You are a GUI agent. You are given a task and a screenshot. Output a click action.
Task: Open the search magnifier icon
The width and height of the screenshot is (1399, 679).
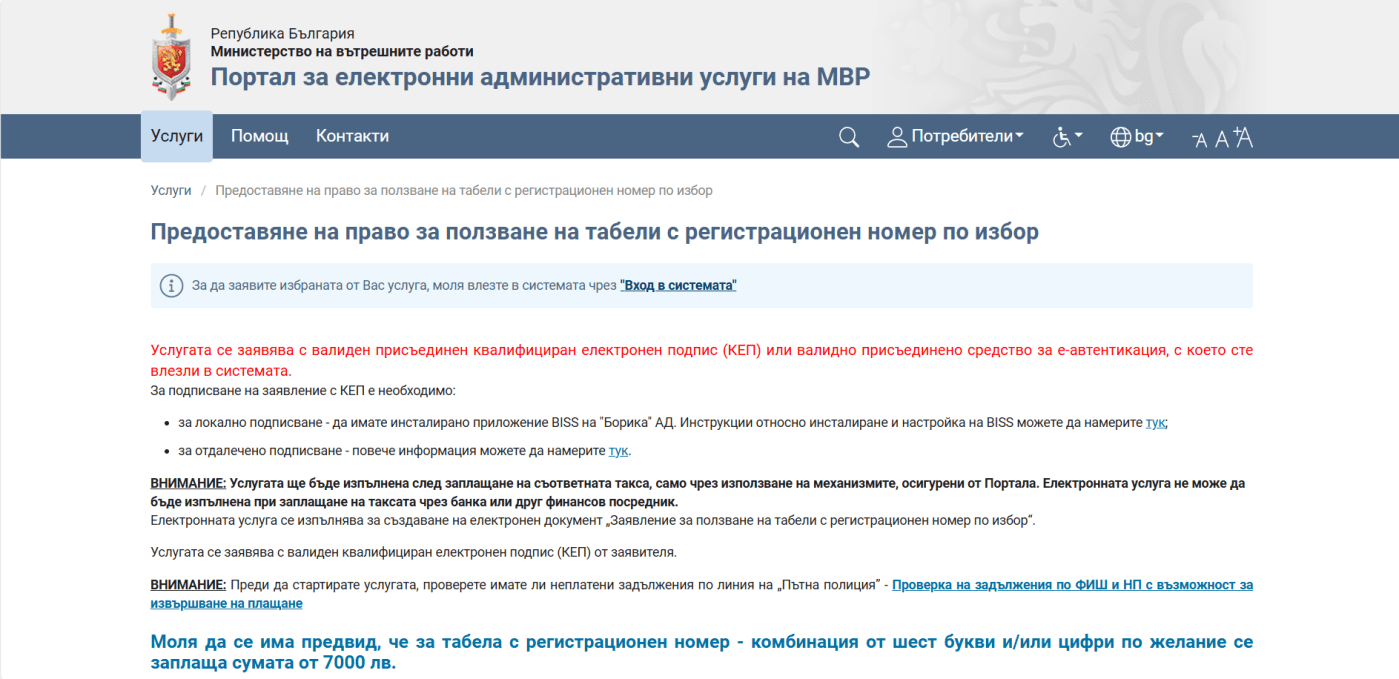(848, 137)
